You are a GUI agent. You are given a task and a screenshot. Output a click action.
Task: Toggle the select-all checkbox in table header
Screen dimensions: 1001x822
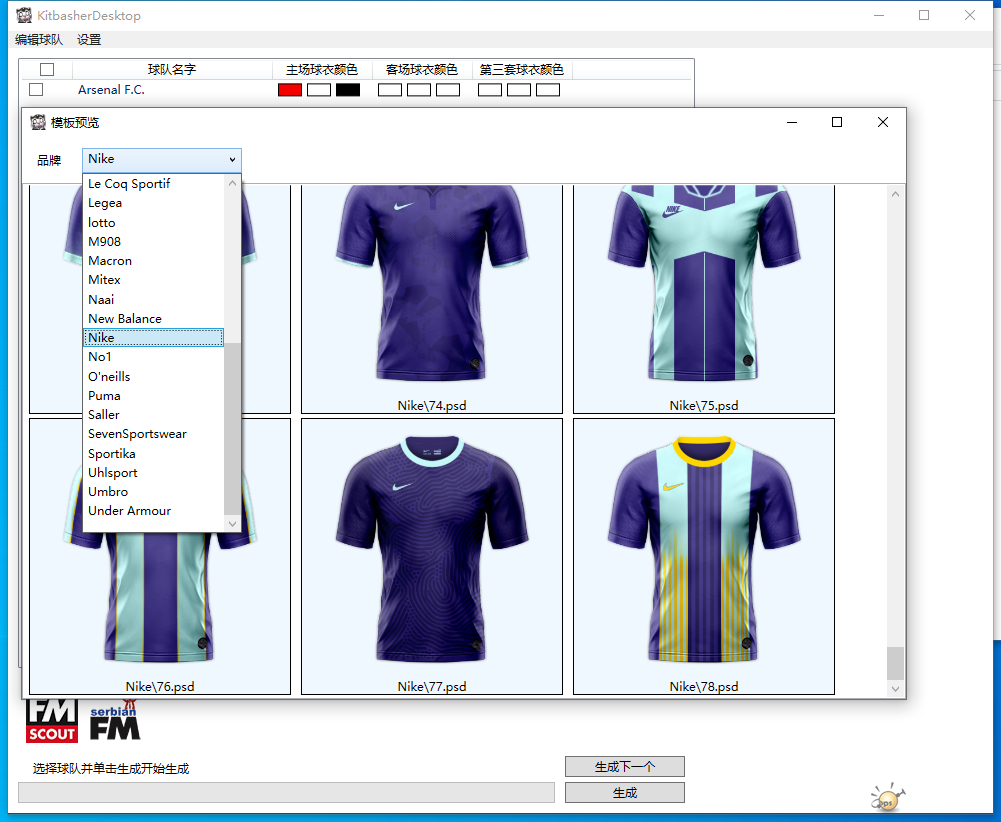point(47,70)
